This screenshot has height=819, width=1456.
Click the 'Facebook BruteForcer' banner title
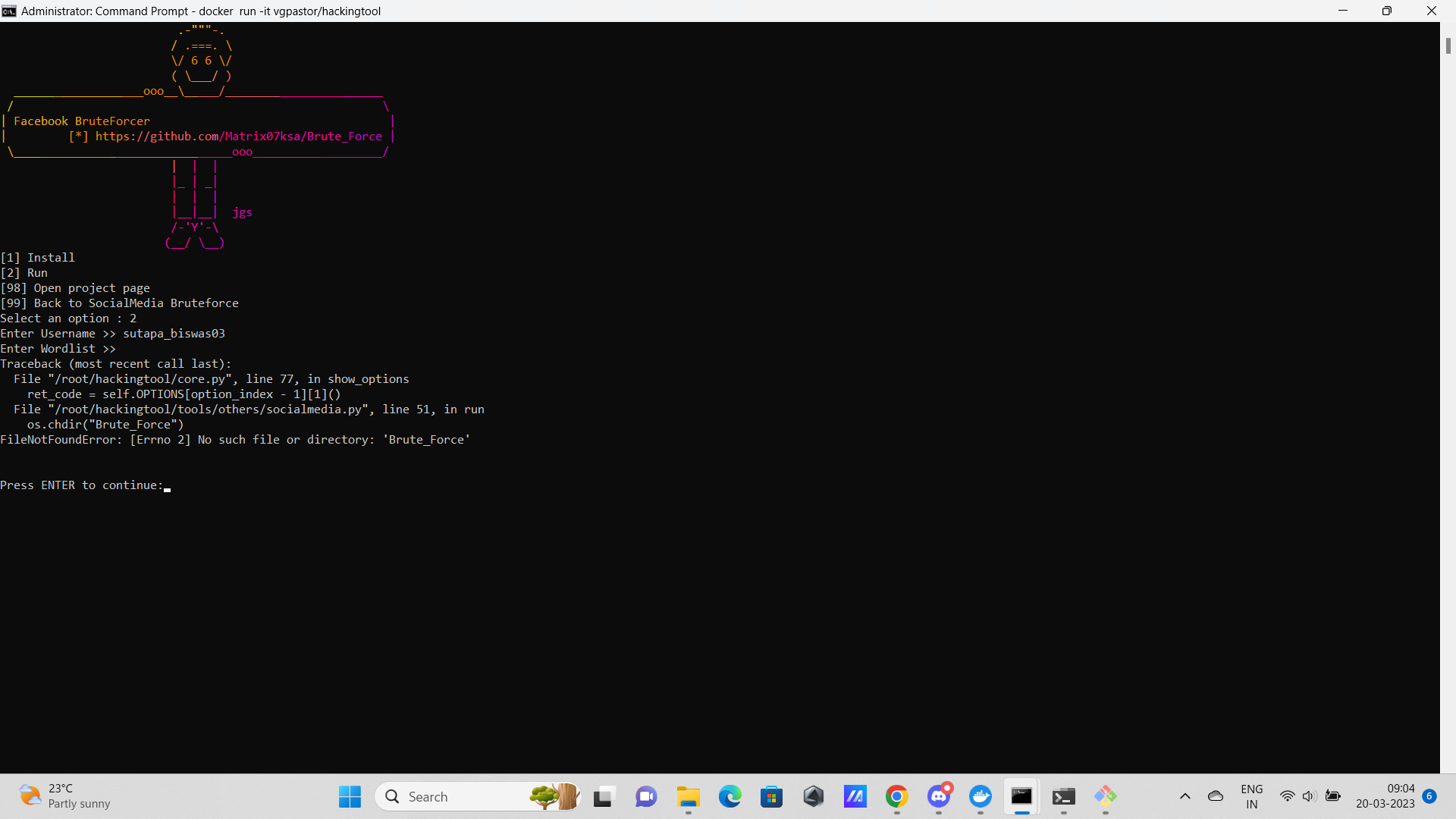[82, 121]
